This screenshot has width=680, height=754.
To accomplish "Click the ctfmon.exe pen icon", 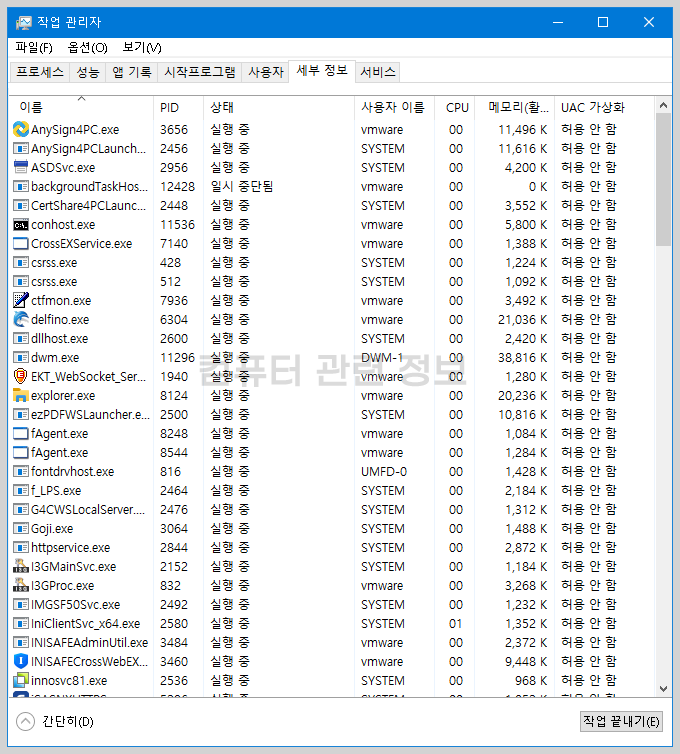I will click(21, 301).
